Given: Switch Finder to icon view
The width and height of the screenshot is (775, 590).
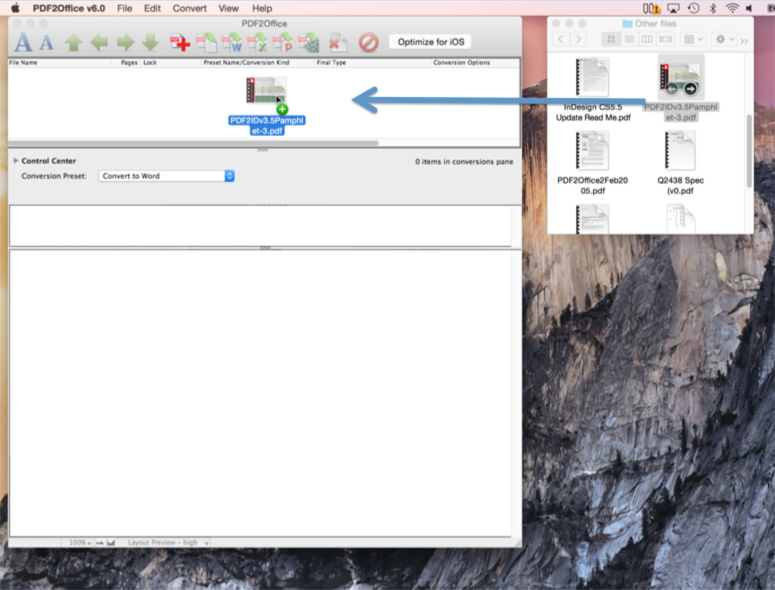Looking at the screenshot, I should coord(611,39).
